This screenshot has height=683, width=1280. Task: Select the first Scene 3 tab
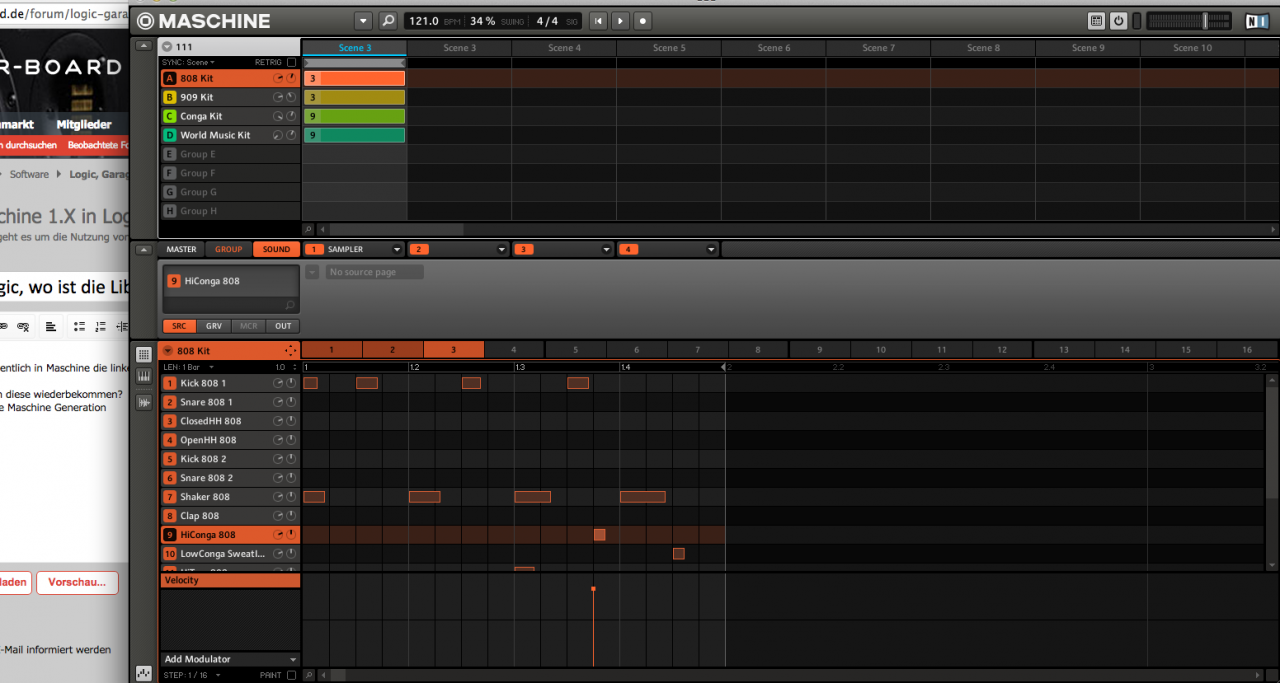coord(354,48)
